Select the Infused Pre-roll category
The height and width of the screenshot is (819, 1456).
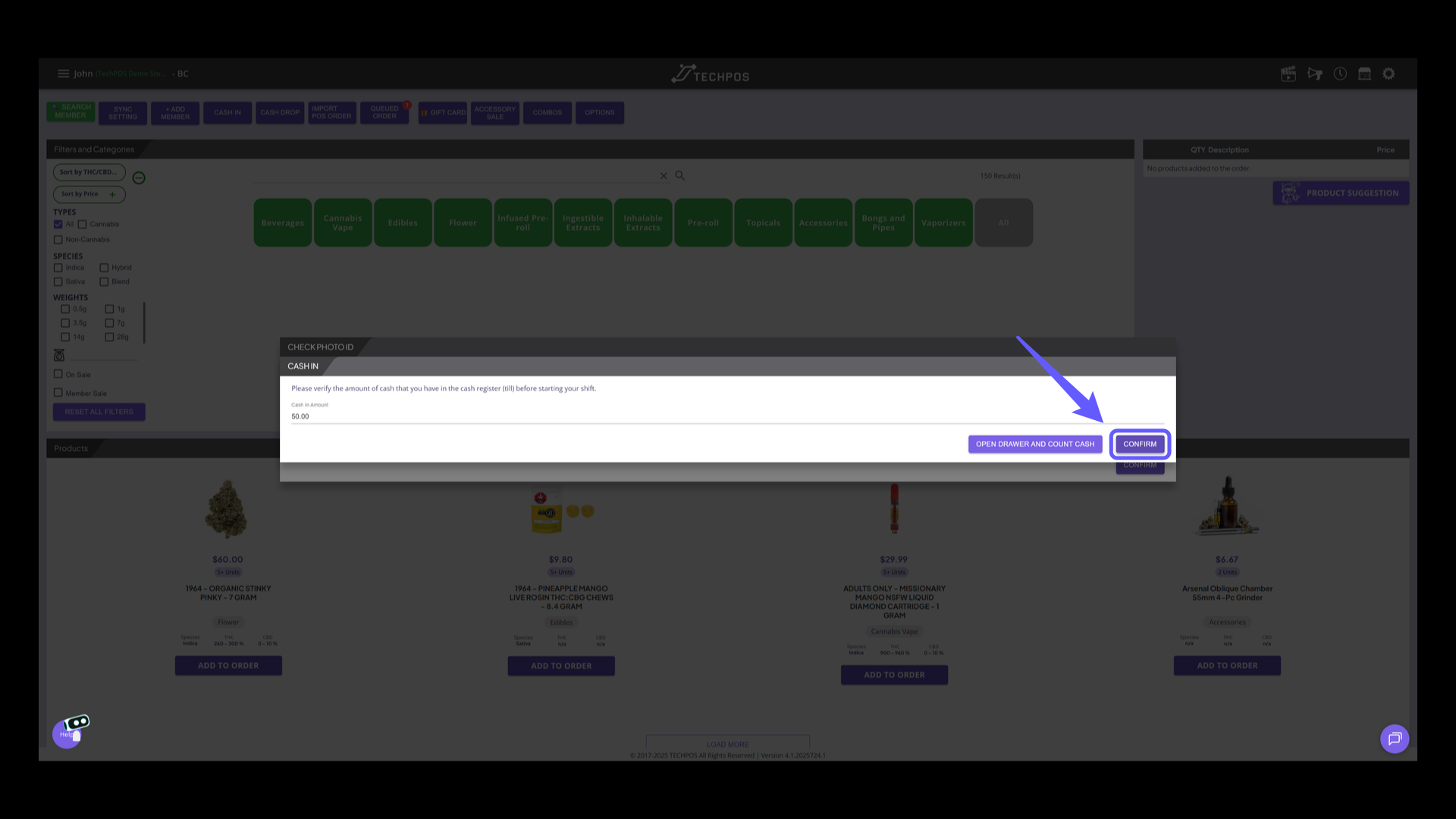pos(523,223)
